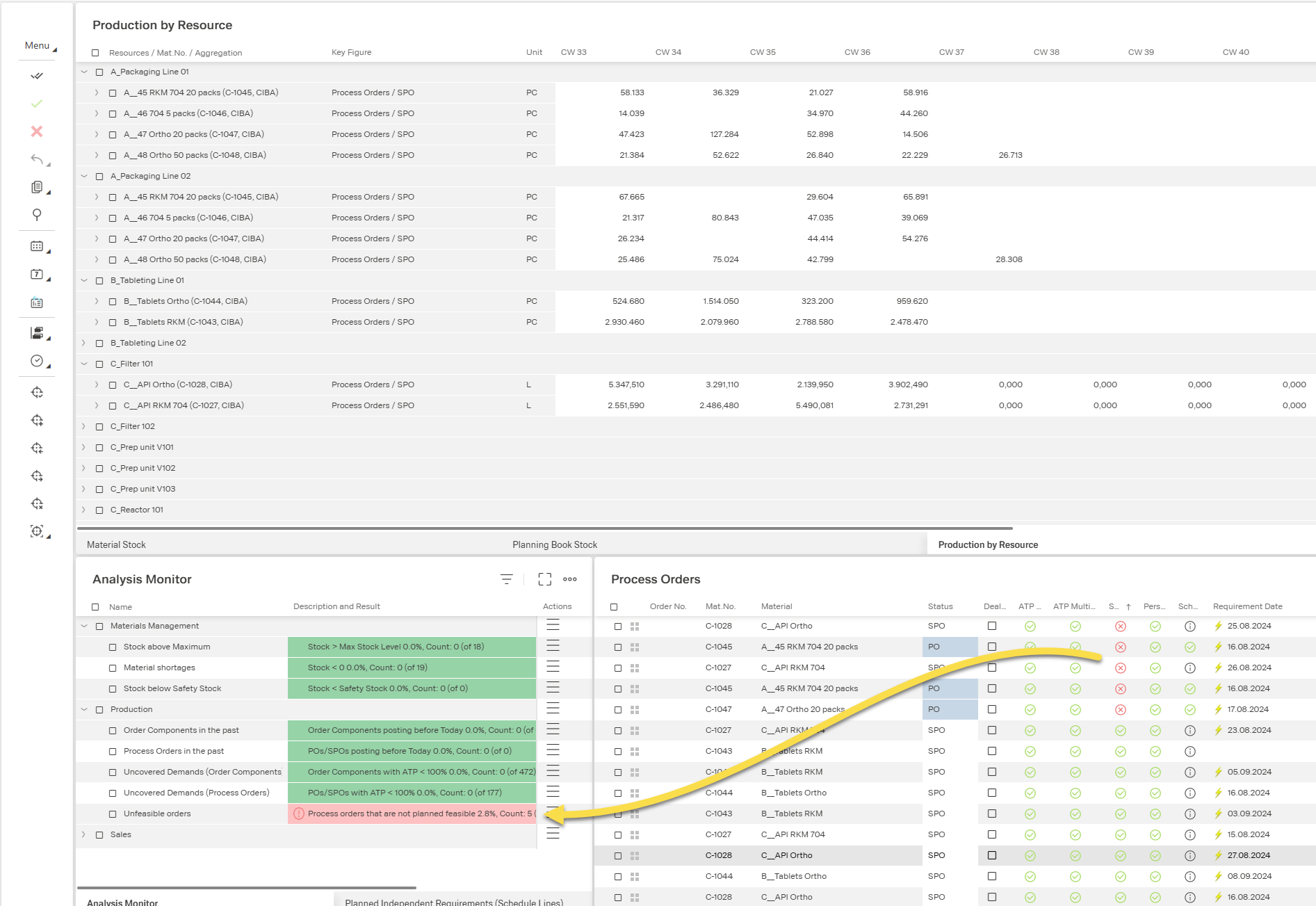Click the crosshair with checkmark icon
This screenshot has height=906, width=1316.
pyautogui.click(x=37, y=392)
